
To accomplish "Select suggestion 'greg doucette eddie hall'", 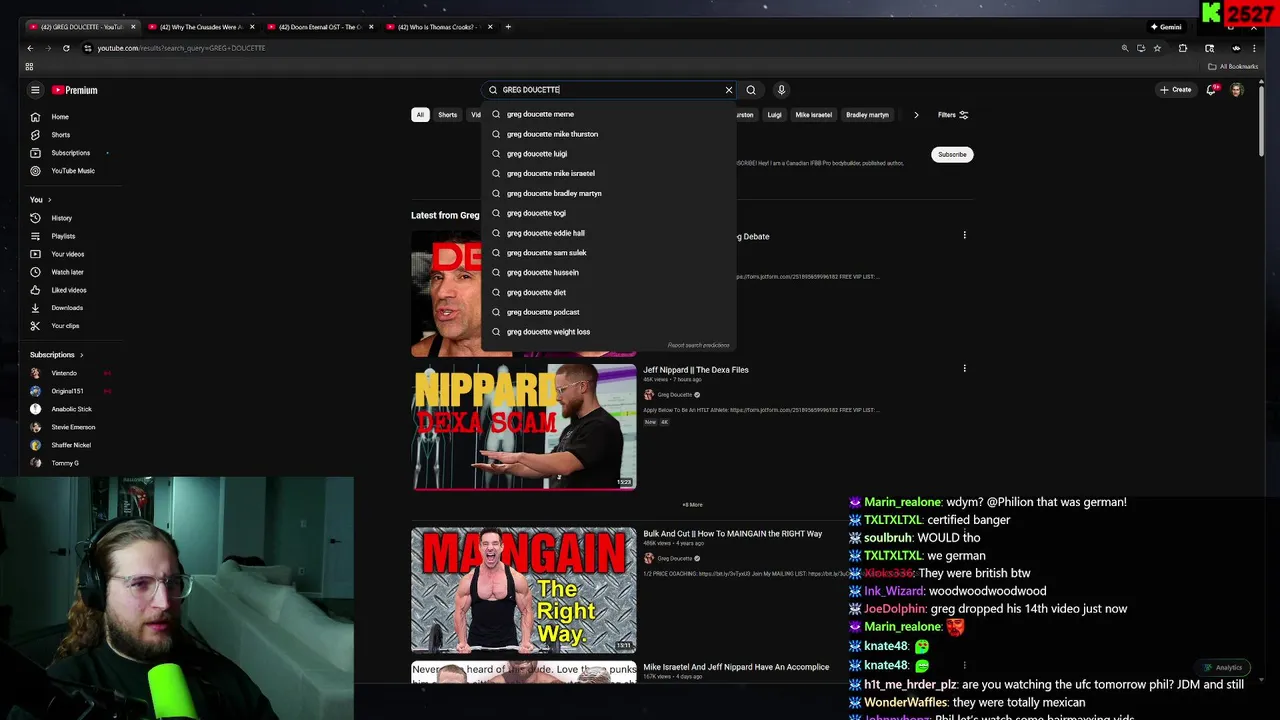I will click(608, 233).
